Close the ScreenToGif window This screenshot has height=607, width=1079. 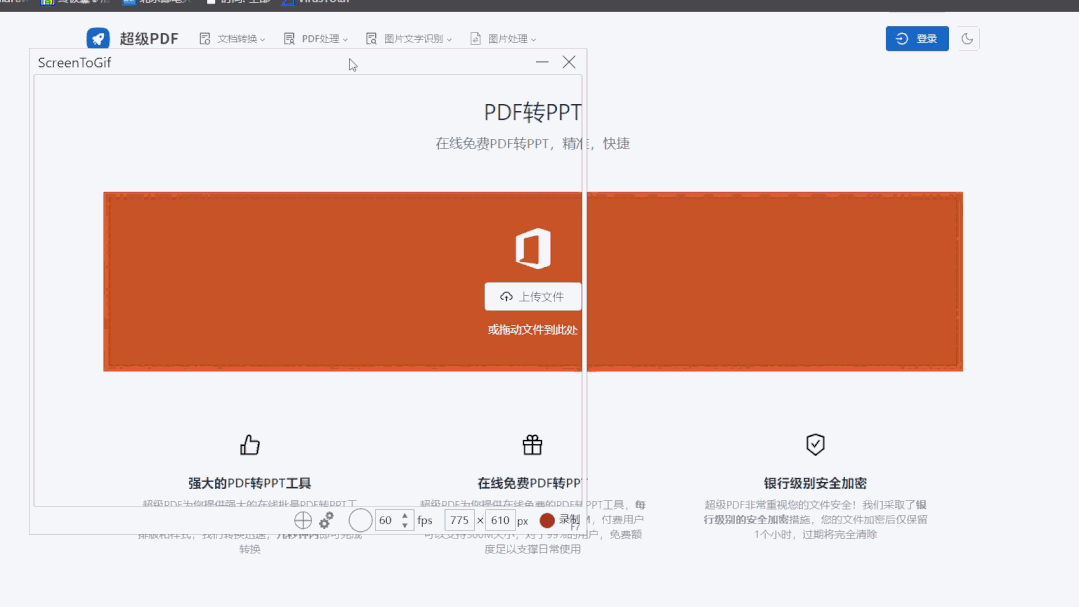(x=569, y=62)
